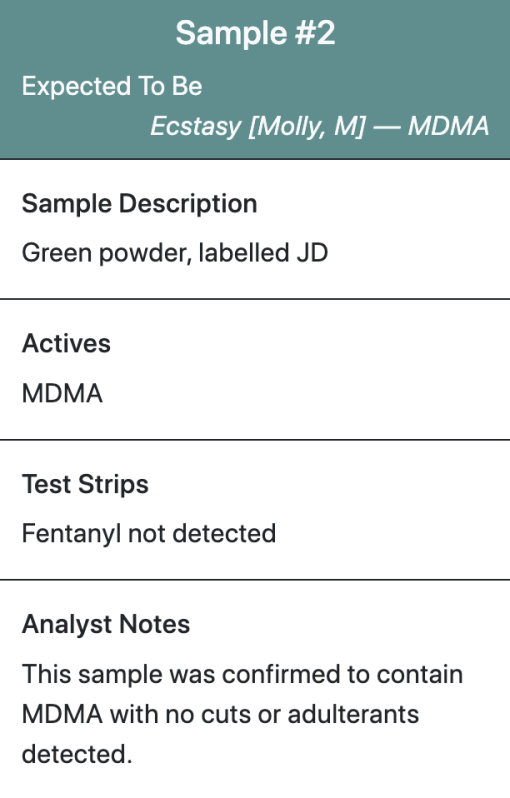Viewport: 510px width, 798px height.
Task: Click the word 'adulterants' in analyst notes
Action: [x=353, y=714]
